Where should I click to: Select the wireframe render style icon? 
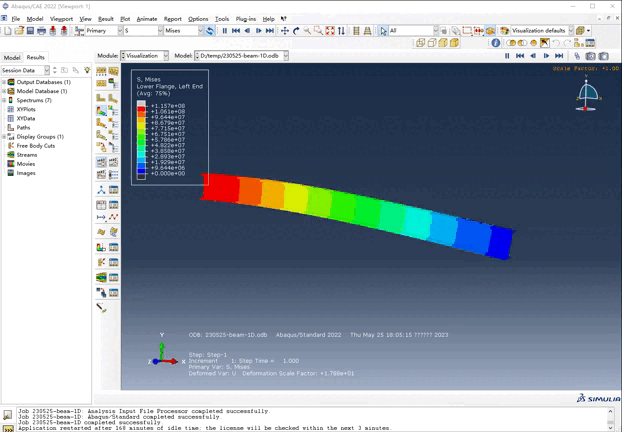coord(418,43)
